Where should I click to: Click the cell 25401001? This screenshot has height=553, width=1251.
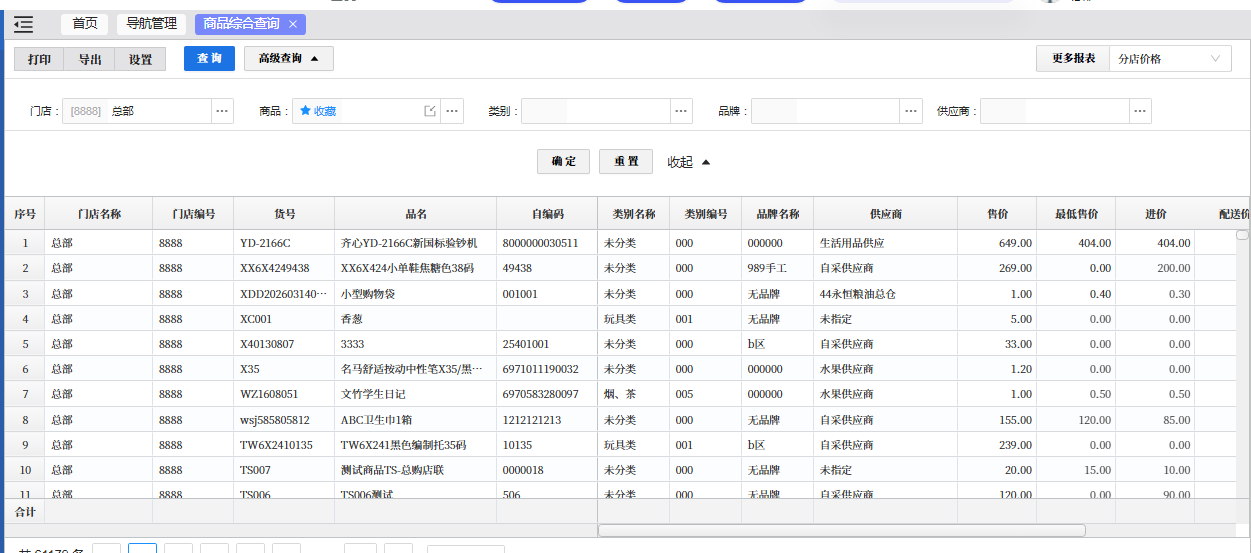[547, 344]
